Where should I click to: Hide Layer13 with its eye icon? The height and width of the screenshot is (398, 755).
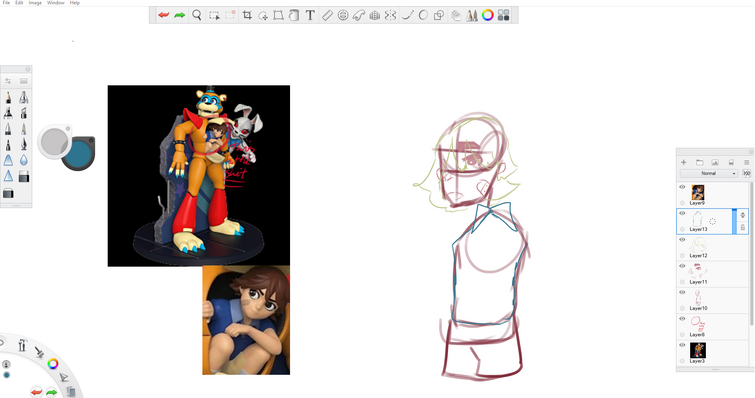point(682,213)
